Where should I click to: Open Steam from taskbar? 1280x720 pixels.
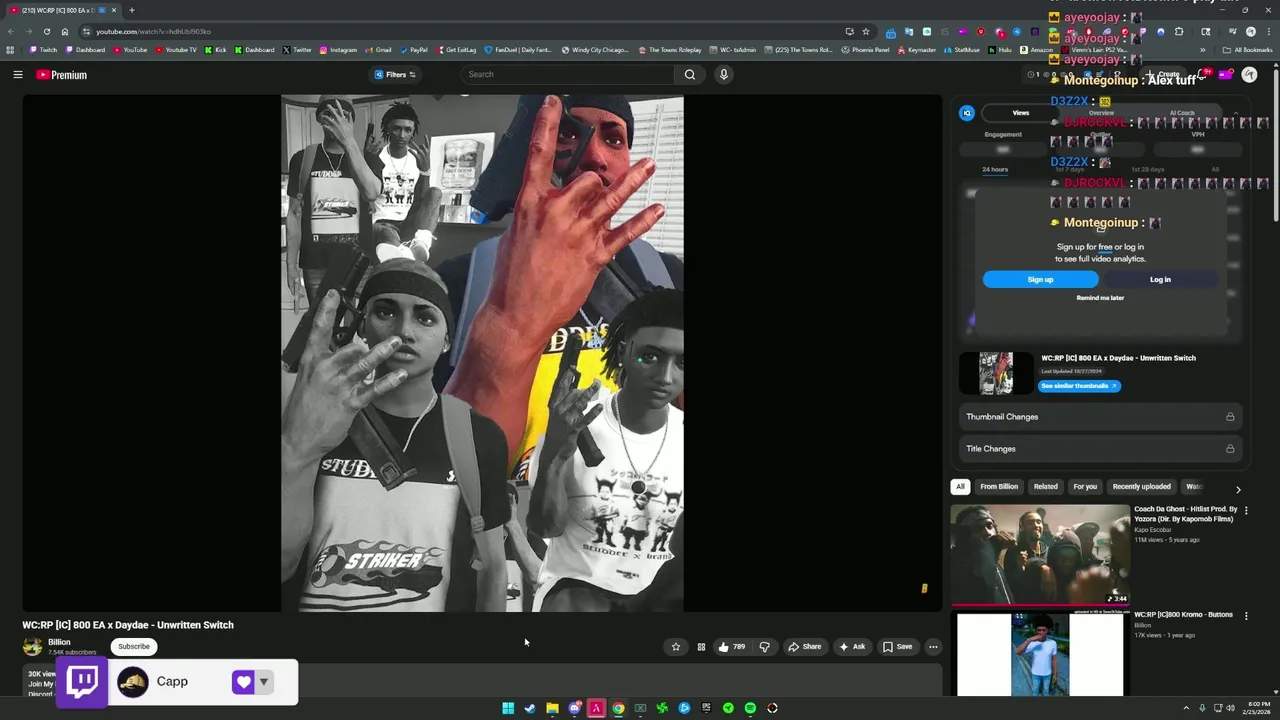click(x=530, y=708)
